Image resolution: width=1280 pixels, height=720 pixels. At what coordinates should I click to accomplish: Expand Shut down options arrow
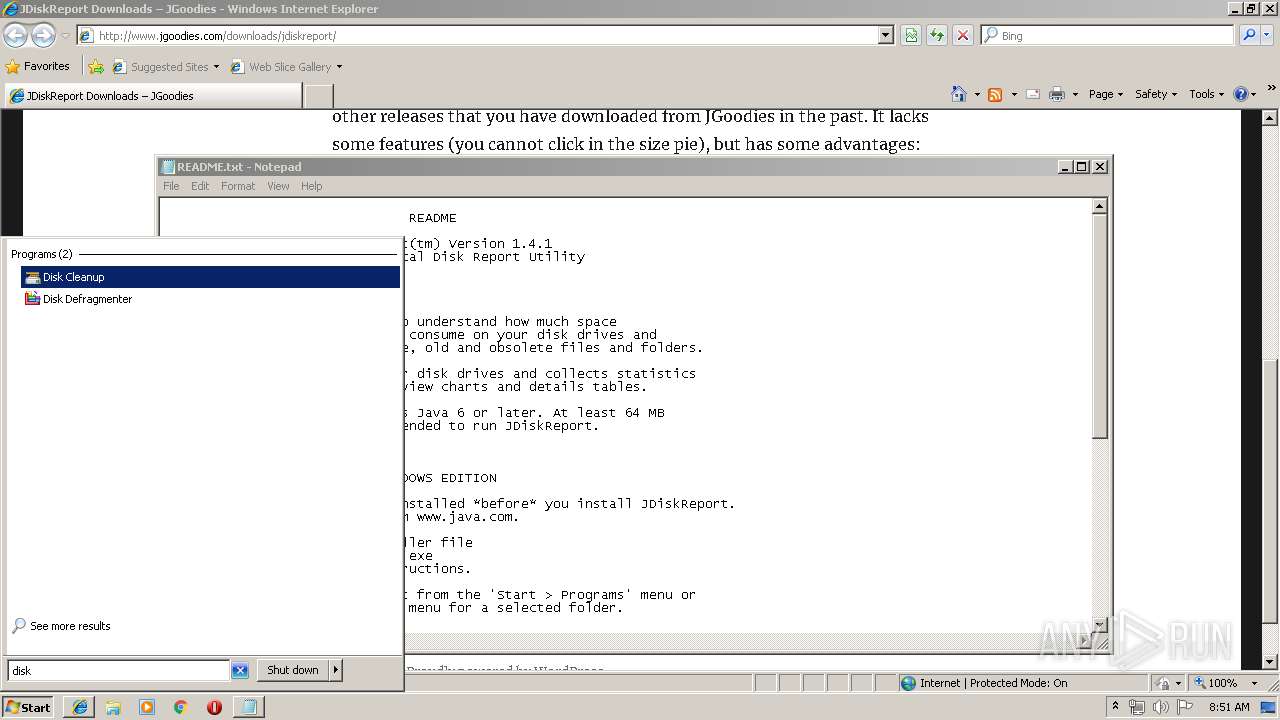coord(336,670)
